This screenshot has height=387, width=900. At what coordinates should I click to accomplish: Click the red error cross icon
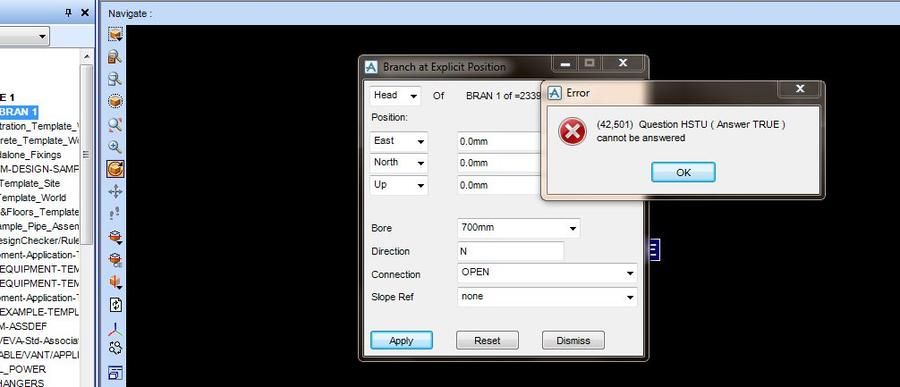tap(572, 132)
